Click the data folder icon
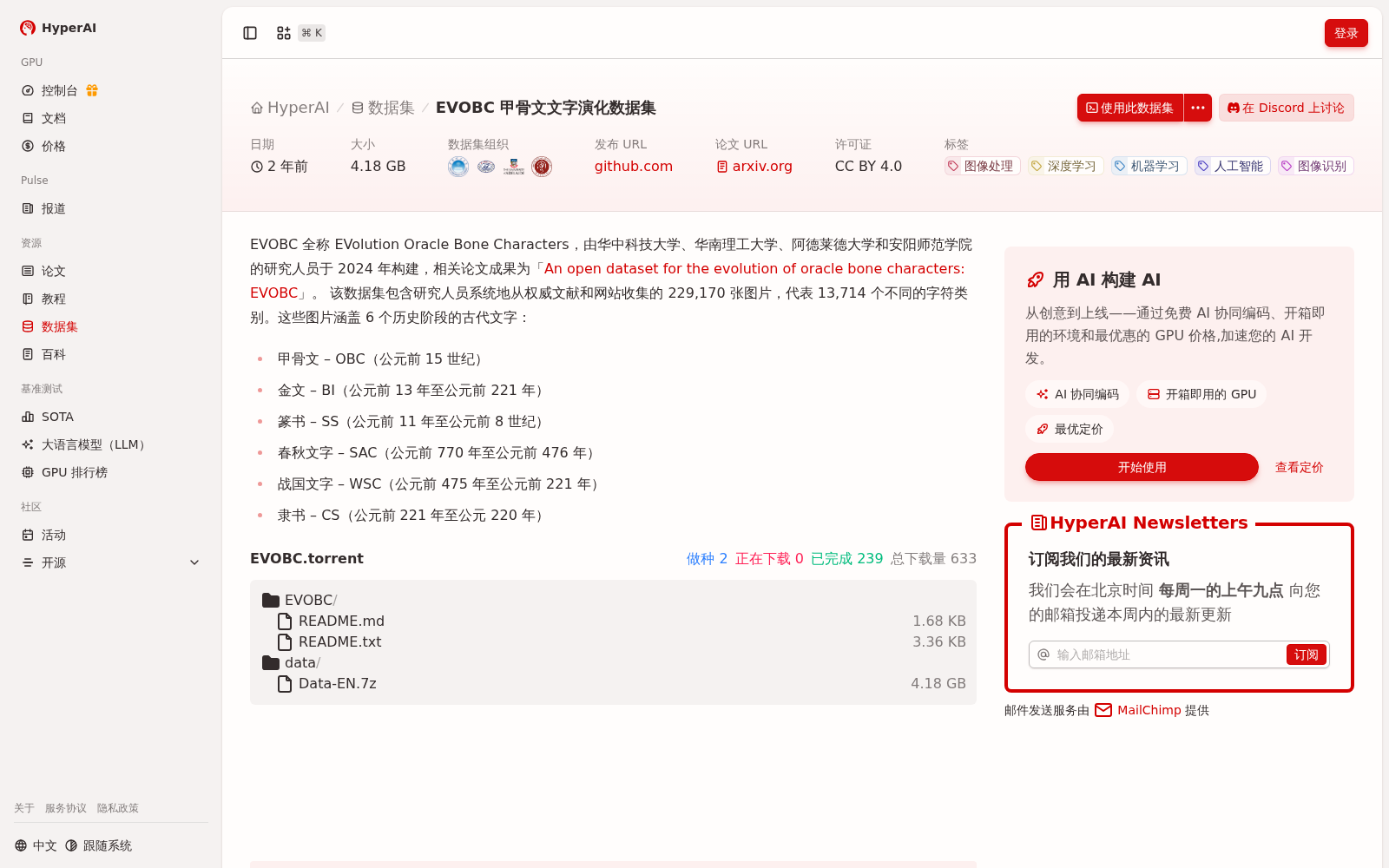Screen dimensions: 1389x868 271,662
